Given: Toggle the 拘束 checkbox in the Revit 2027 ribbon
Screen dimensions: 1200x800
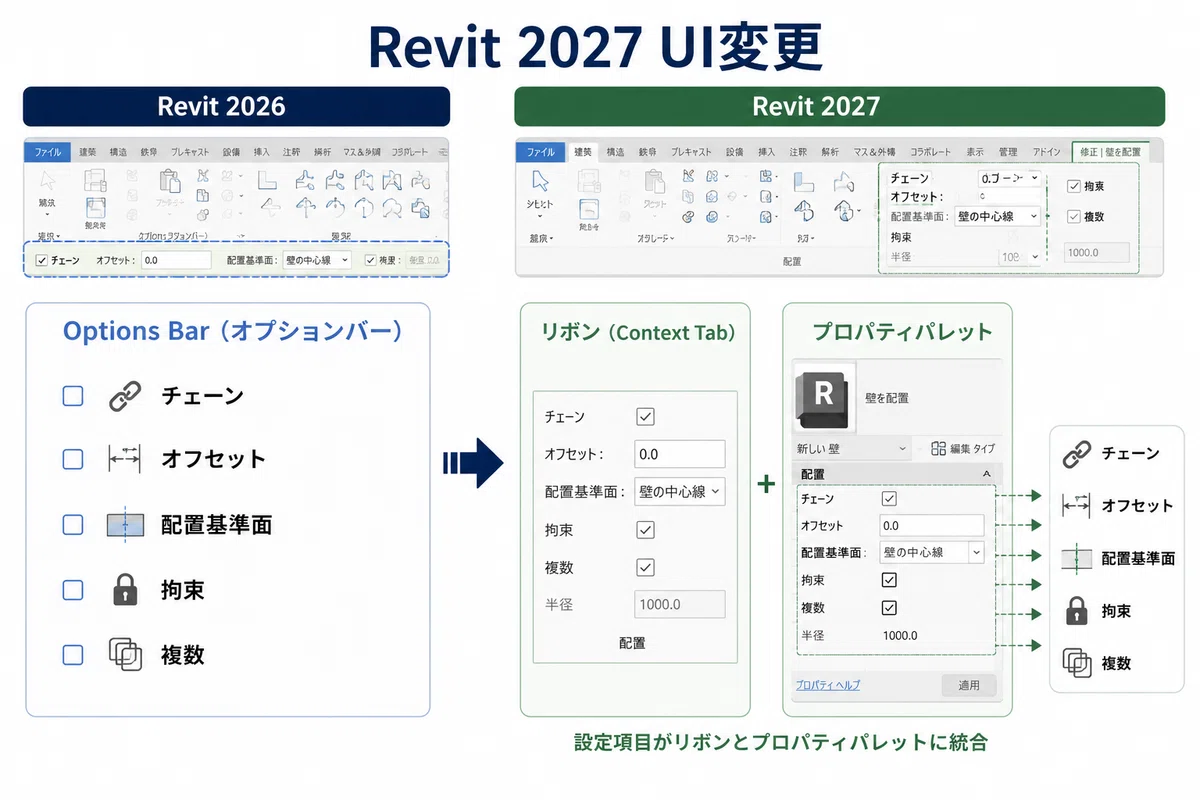Looking at the screenshot, I should click(1073, 186).
